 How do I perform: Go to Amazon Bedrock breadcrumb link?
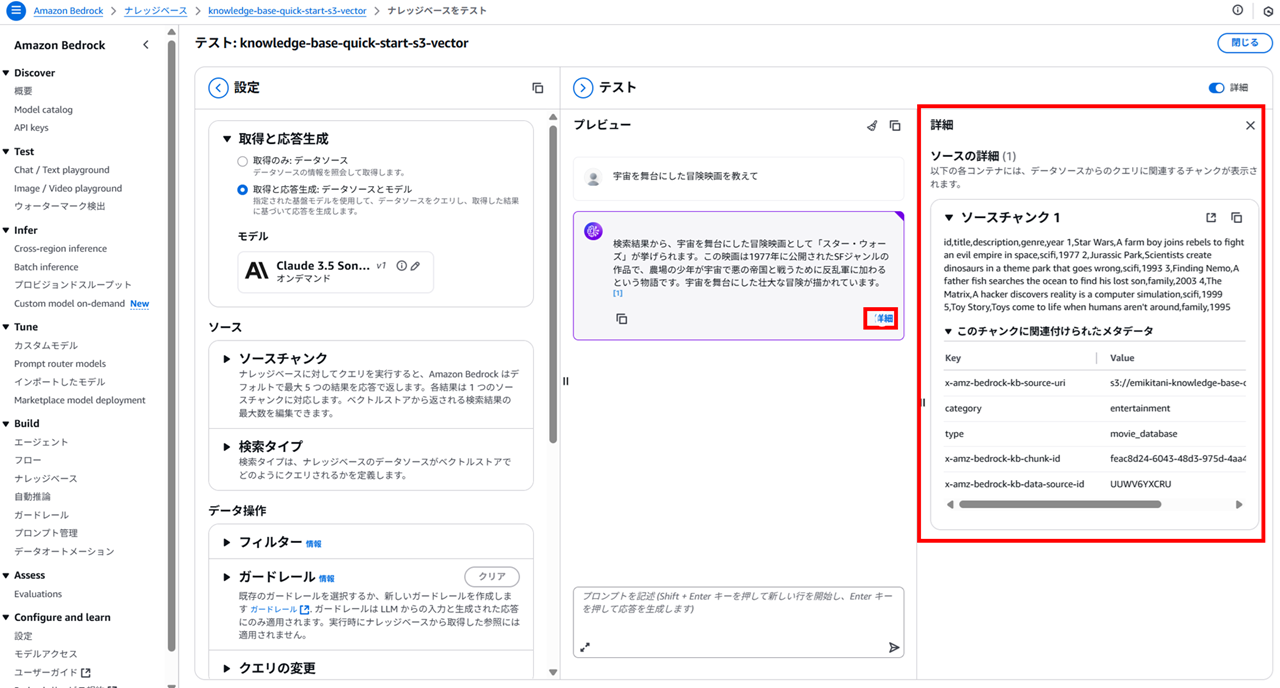point(69,10)
